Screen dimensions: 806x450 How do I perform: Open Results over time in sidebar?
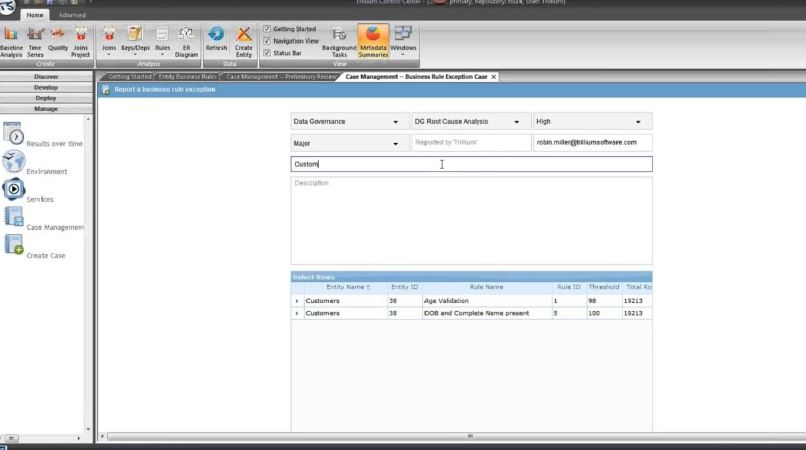point(43,136)
